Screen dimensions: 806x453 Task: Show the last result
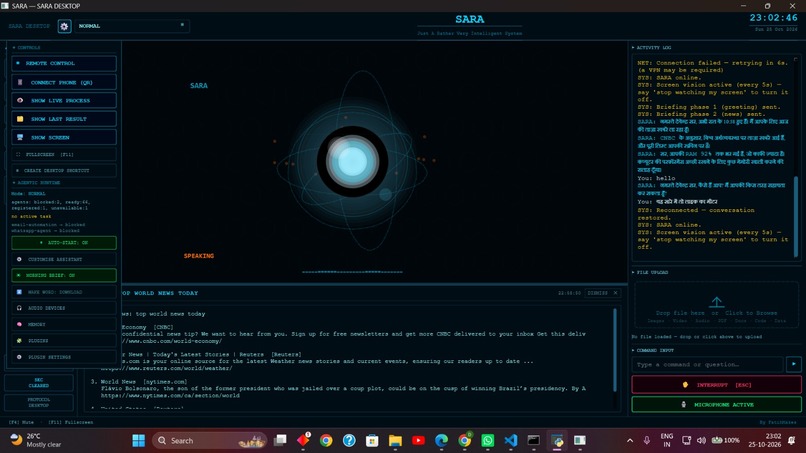[64, 119]
